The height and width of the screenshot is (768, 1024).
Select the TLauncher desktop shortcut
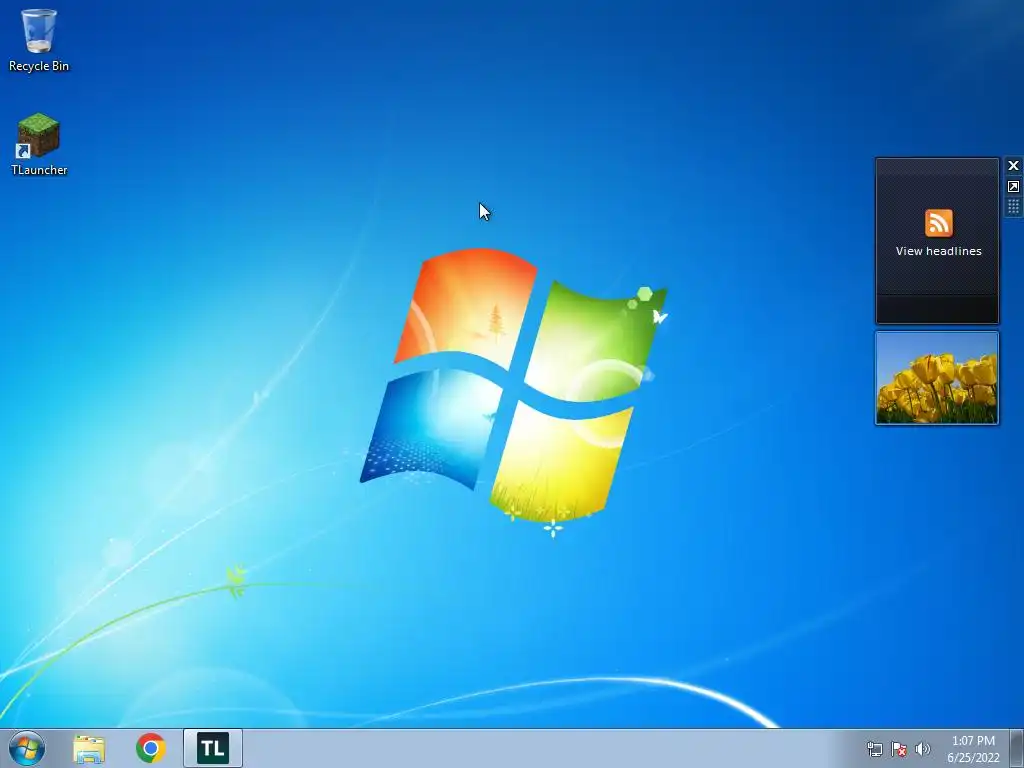(39, 144)
